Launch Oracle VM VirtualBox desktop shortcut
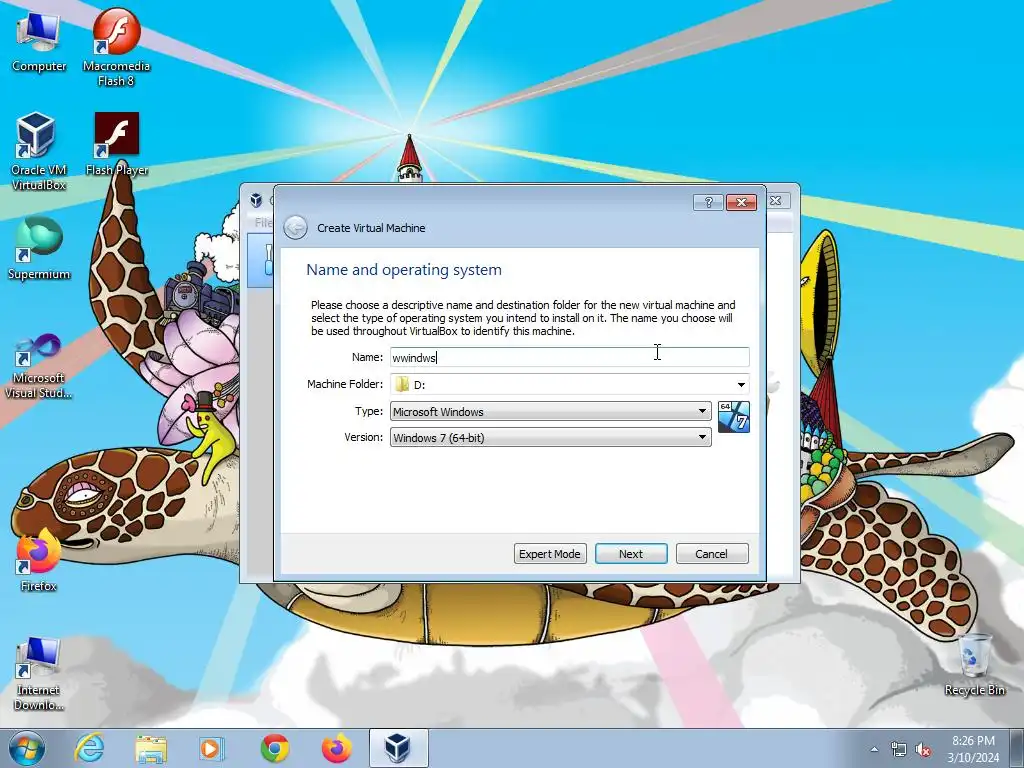The height and width of the screenshot is (768, 1024). (38, 152)
